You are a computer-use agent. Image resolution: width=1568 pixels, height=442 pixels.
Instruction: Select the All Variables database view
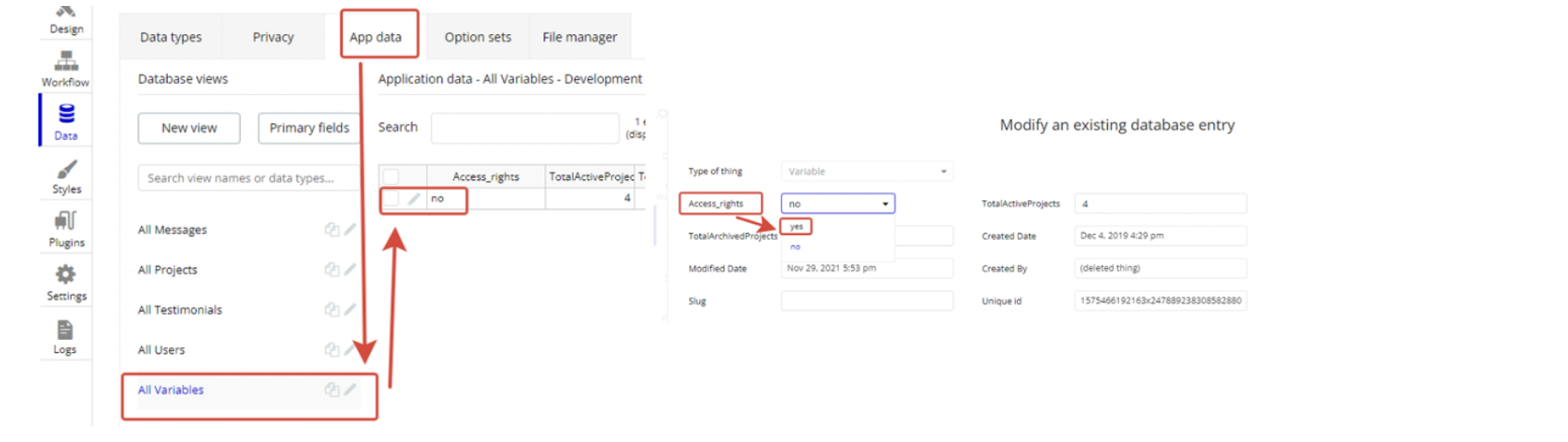[171, 390]
